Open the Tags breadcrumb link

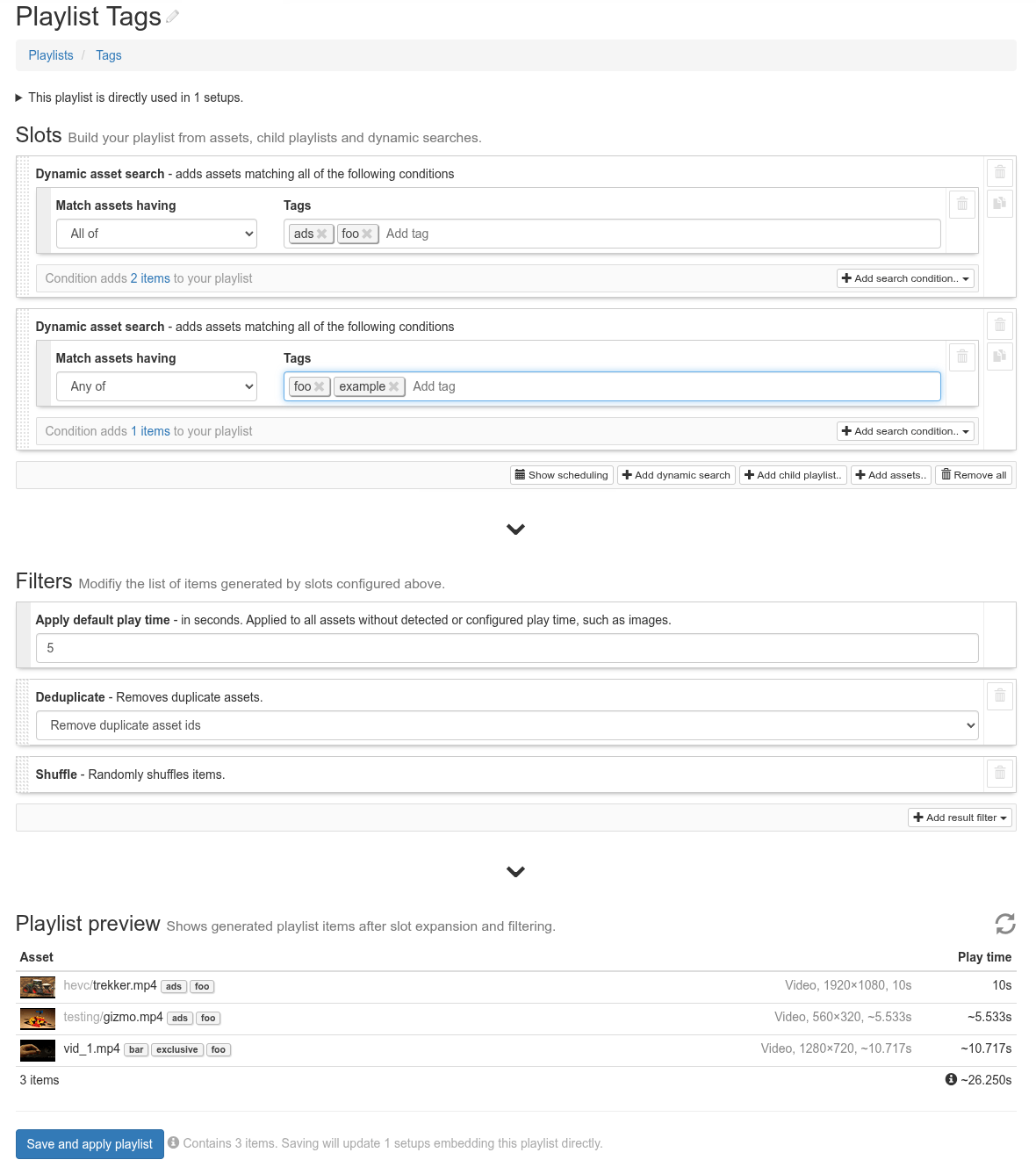coord(109,55)
